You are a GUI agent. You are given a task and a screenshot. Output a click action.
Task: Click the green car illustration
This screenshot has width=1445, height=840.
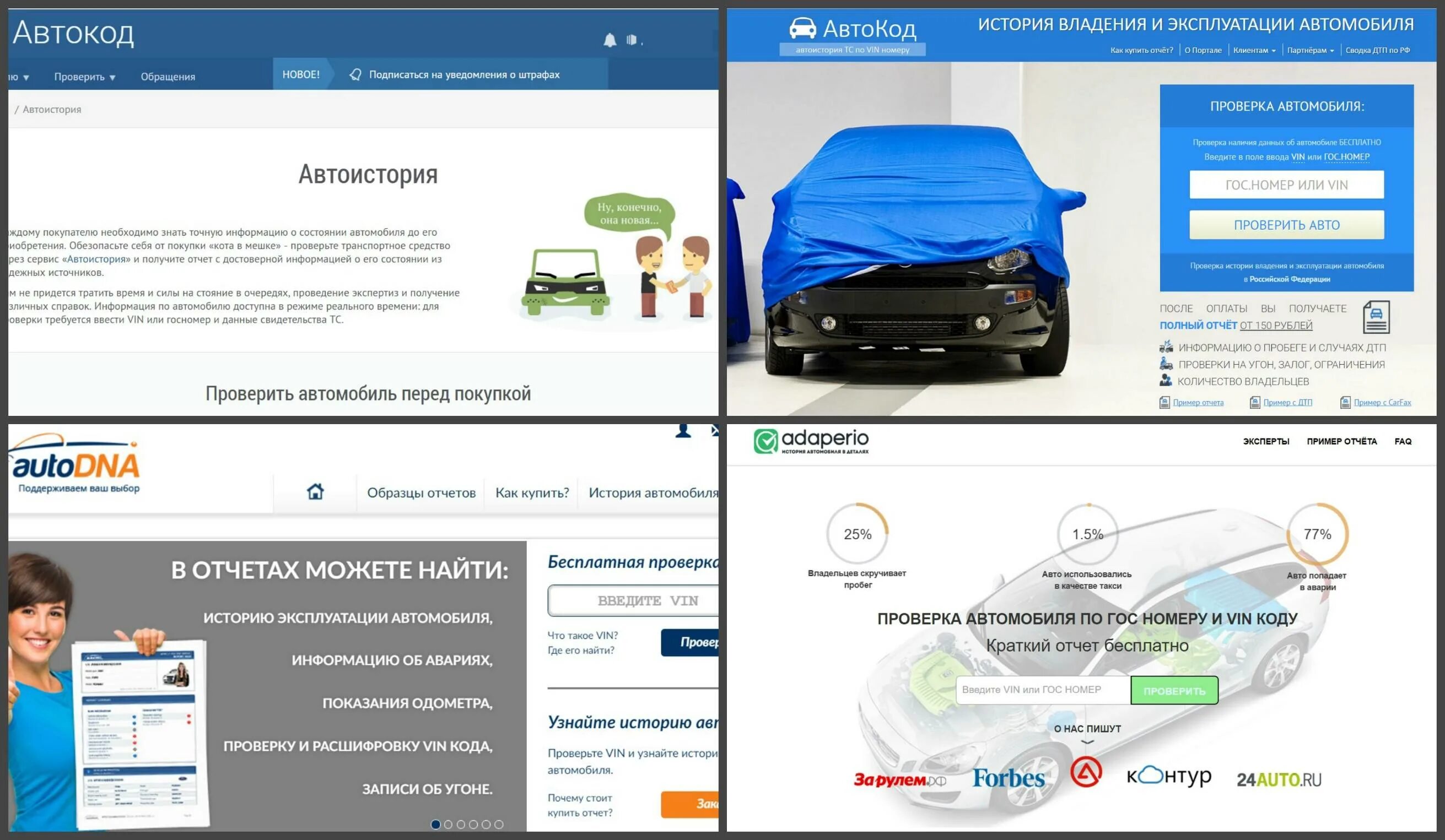[565, 283]
